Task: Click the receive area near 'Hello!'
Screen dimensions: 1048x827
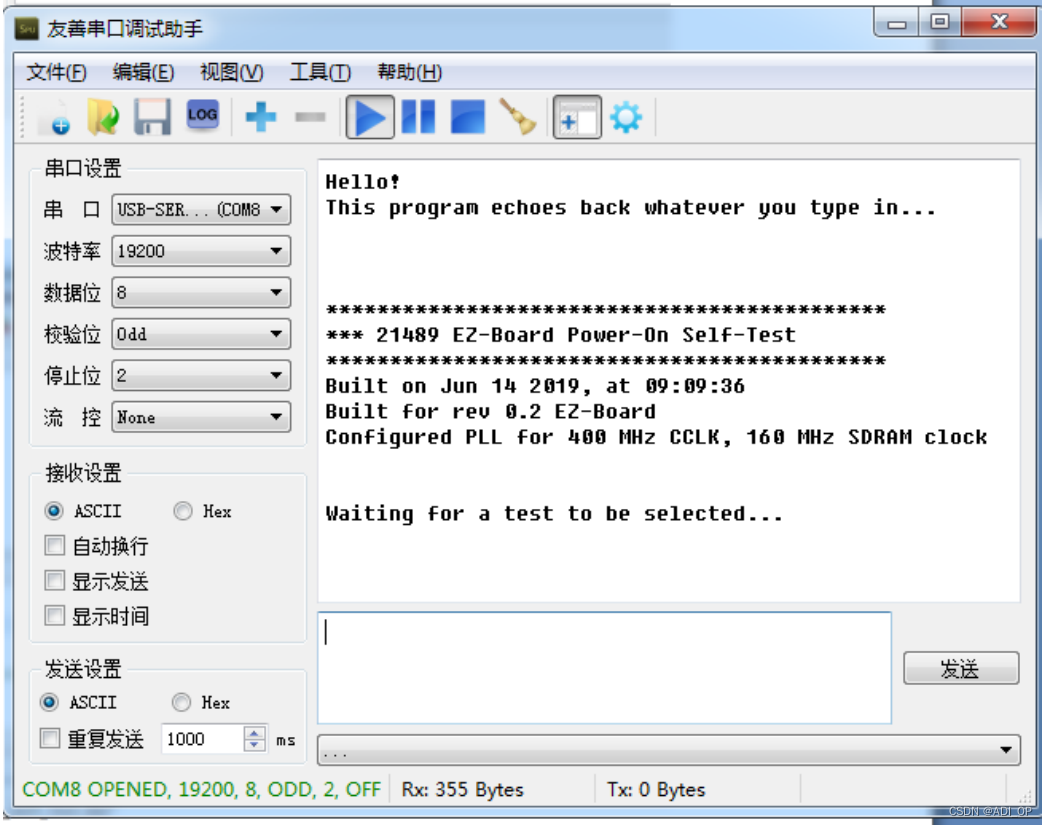Action: click(362, 182)
